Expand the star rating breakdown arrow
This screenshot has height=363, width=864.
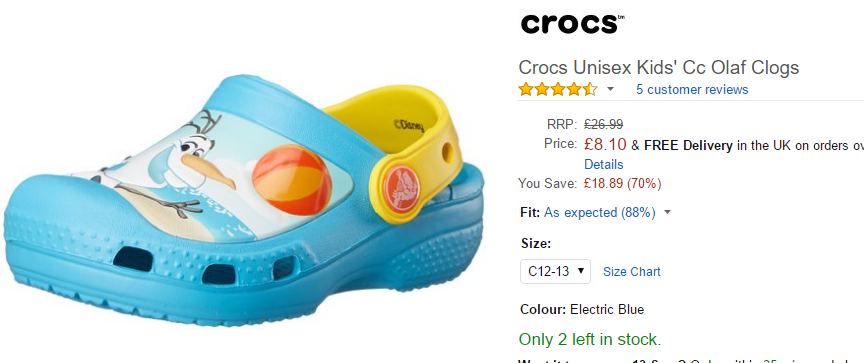tap(610, 90)
